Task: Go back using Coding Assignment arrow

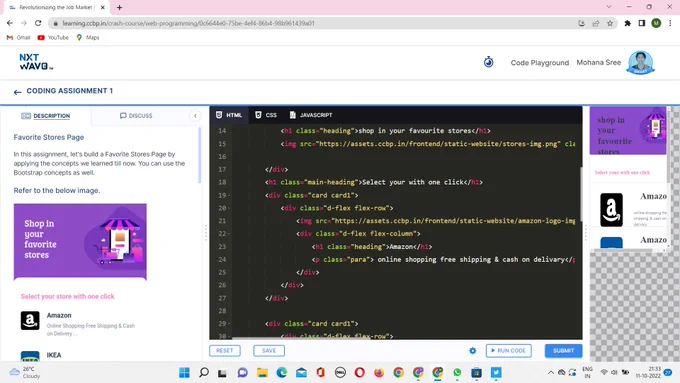Action: 17,92
